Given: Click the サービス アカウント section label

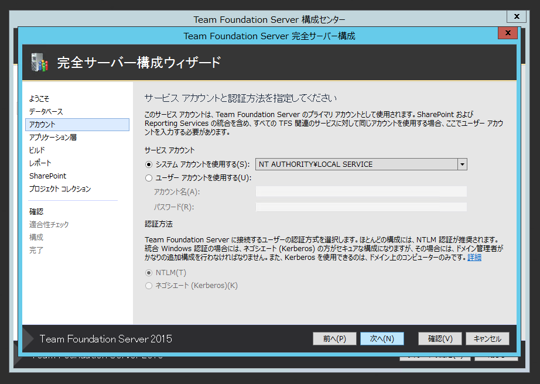Looking at the screenshot, I should (x=169, y=150).
